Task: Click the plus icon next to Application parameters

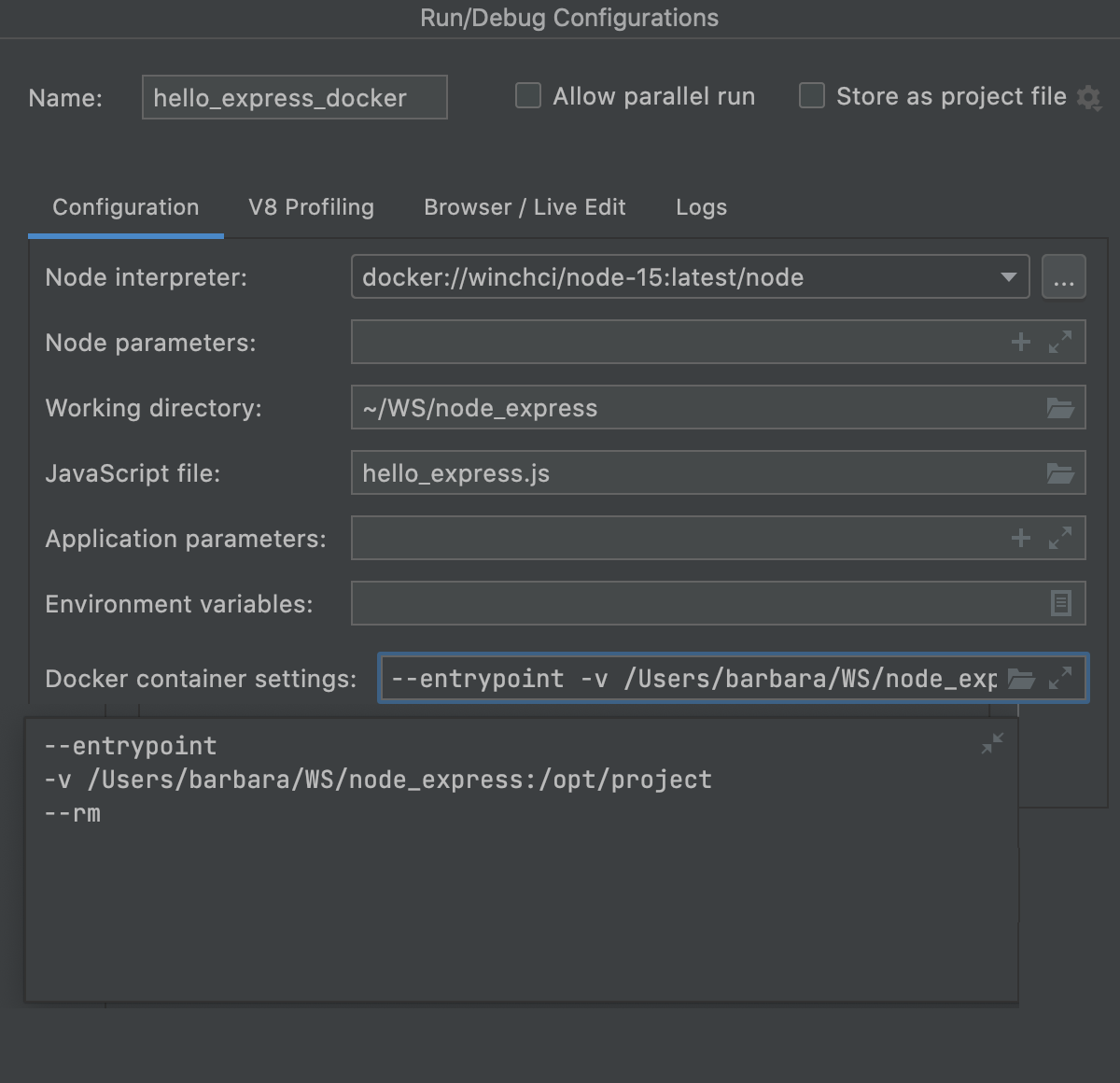Action: (x=1020, y=538)
